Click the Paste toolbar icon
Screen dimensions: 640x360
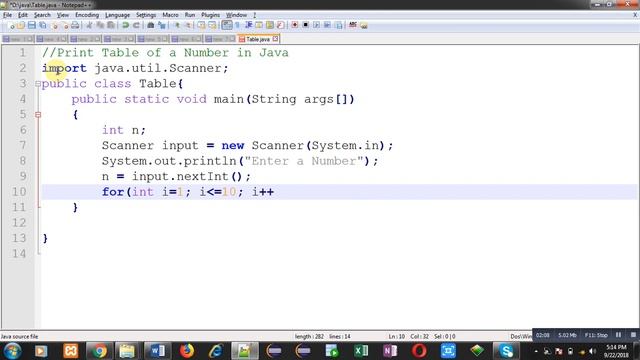coord(111,25)
